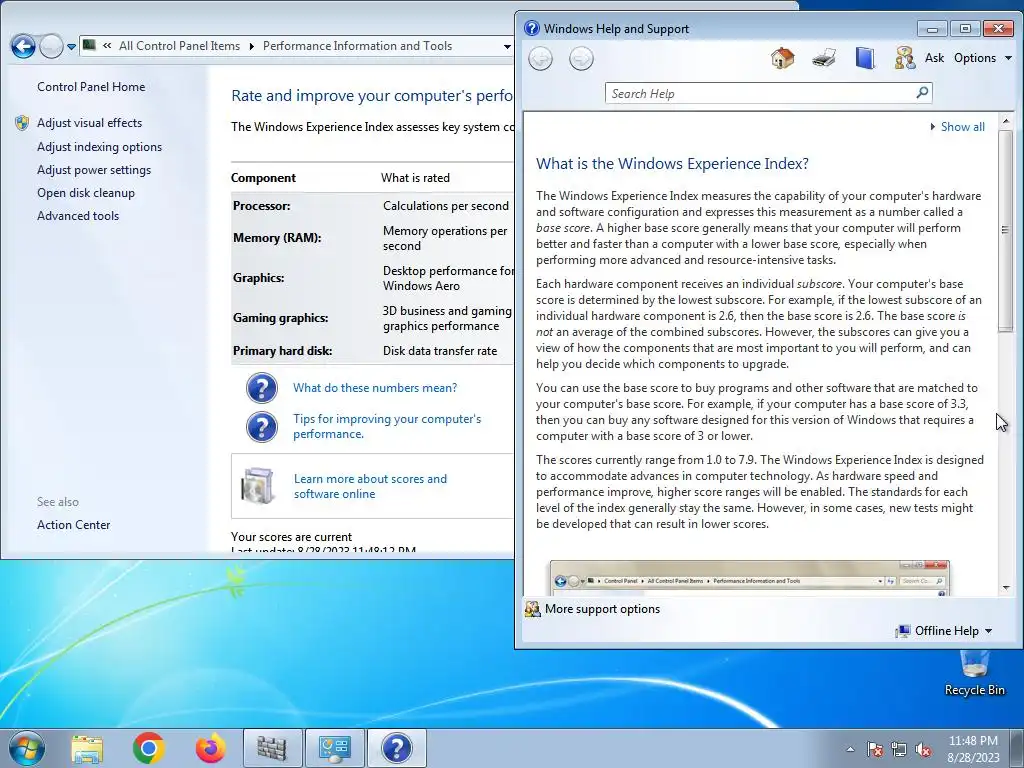Click the Primary hard disk row label
The image size is (1024, 768).
[x=283, y=351]
